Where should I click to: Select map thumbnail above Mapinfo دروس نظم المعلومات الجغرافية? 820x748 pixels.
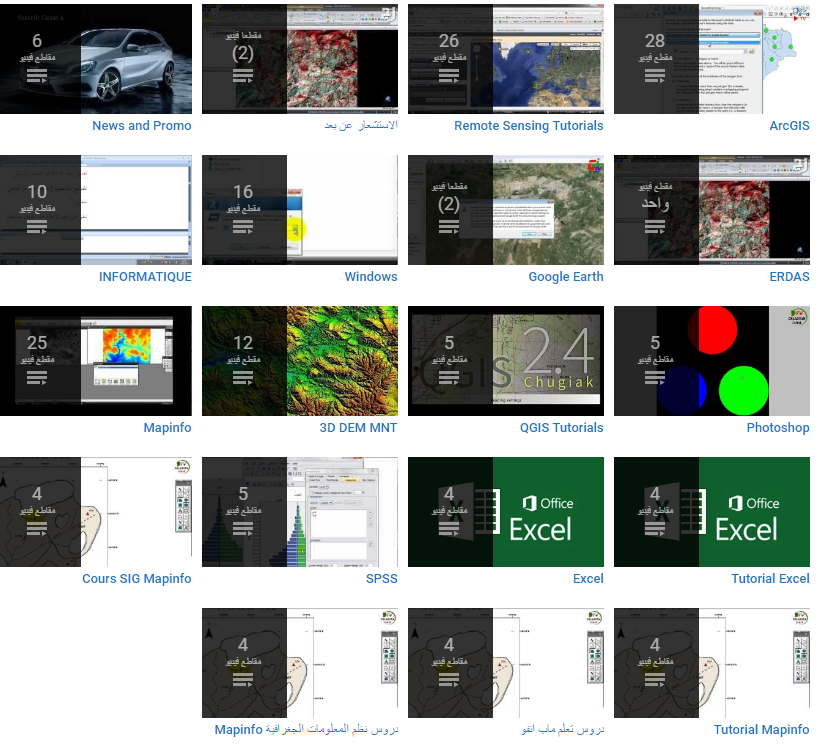300,663
